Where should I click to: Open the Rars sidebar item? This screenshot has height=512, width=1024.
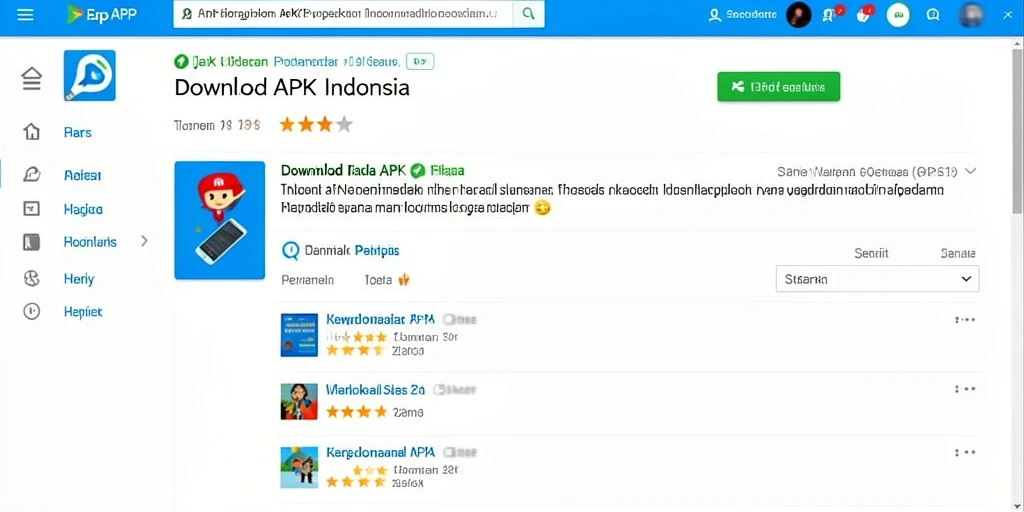[78, 133]
